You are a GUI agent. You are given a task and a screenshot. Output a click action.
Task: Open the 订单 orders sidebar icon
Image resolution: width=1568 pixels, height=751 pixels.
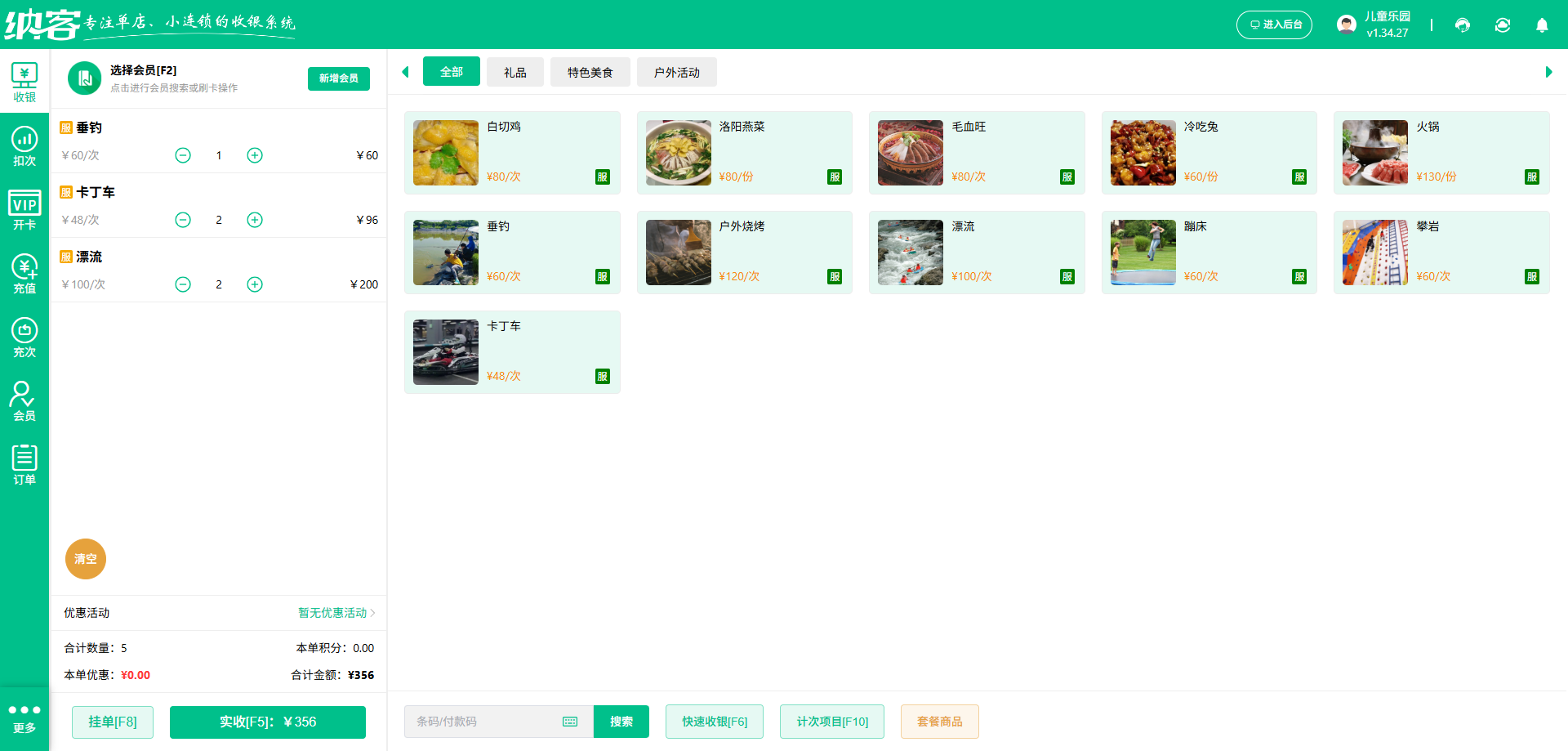click(x=24, y=466)
